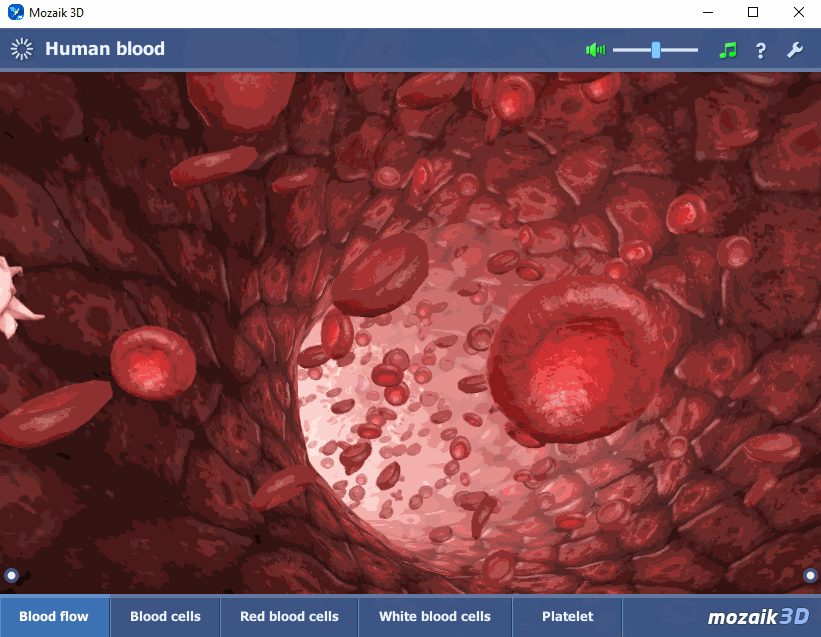The width and height of the screenshot is (821, 637).
Task: Select the Red blood cells tab
Action: point(289,617)
